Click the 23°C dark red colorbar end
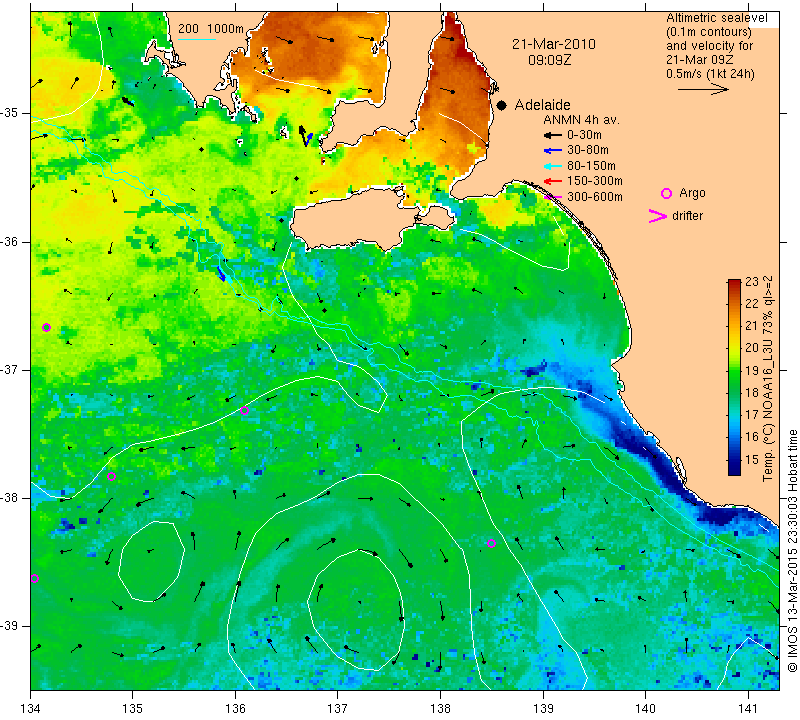This screenshot has height=720, width=800. pyautogui.click(x=734, y=282)
